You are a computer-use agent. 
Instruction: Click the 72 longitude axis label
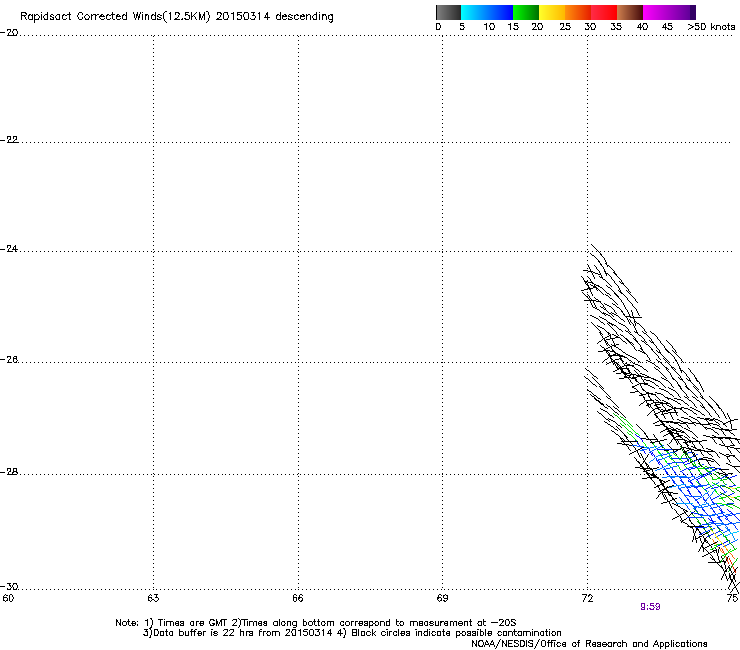point(588,599)
